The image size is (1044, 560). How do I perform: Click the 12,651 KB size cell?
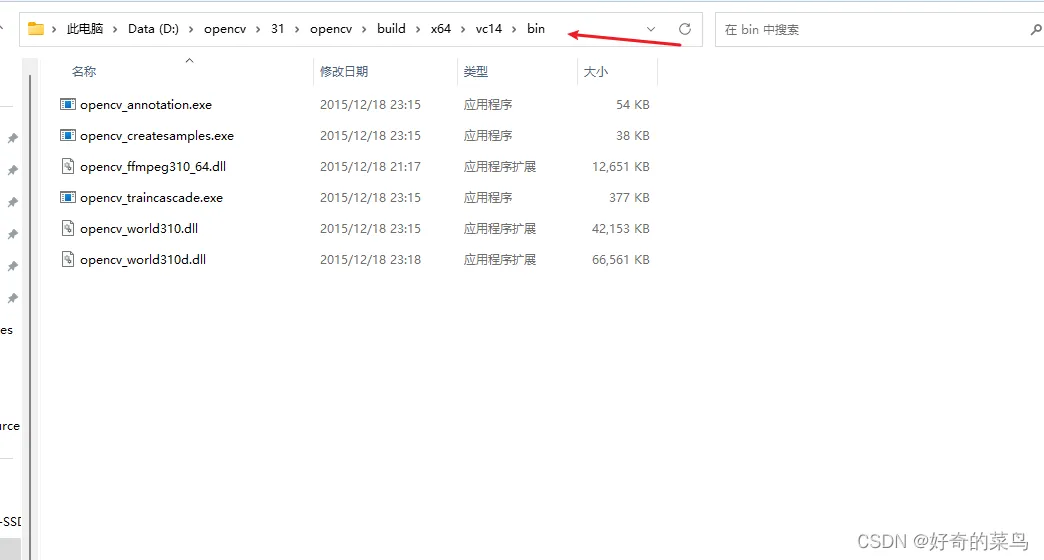pyautogui.click(x=621, y=166)
